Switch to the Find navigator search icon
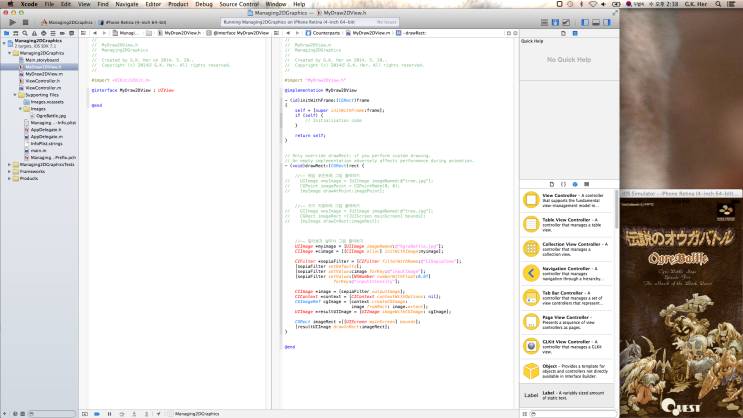This screenshot has width=743, height=418. click(27, 33)
